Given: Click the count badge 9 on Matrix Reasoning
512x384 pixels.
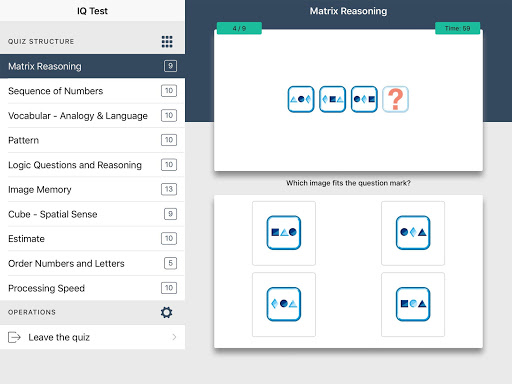Looking at the screenshot, I should (x=170, y=66).
